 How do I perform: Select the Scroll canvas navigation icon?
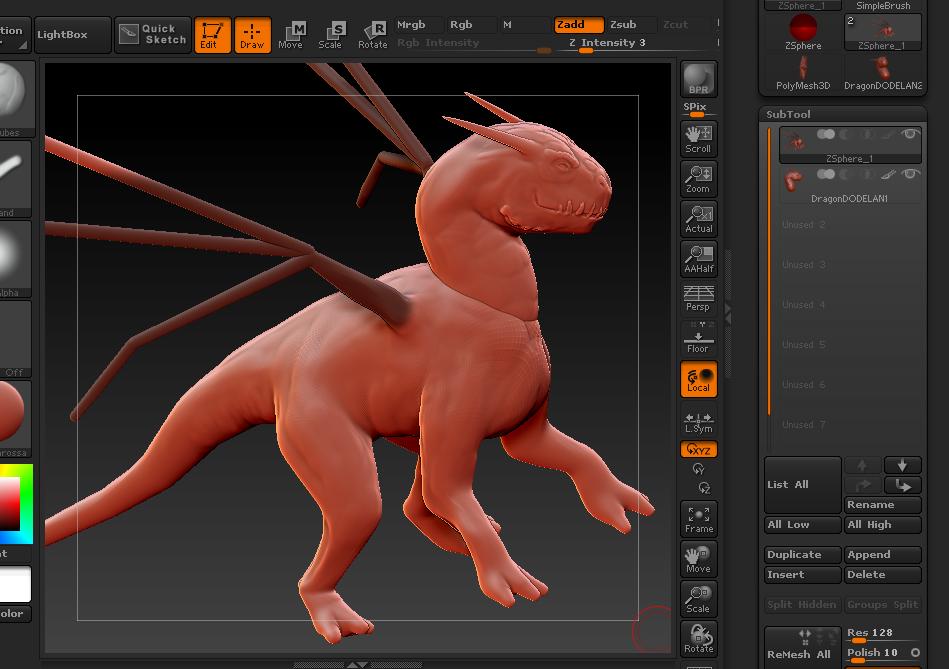(698, 138)
